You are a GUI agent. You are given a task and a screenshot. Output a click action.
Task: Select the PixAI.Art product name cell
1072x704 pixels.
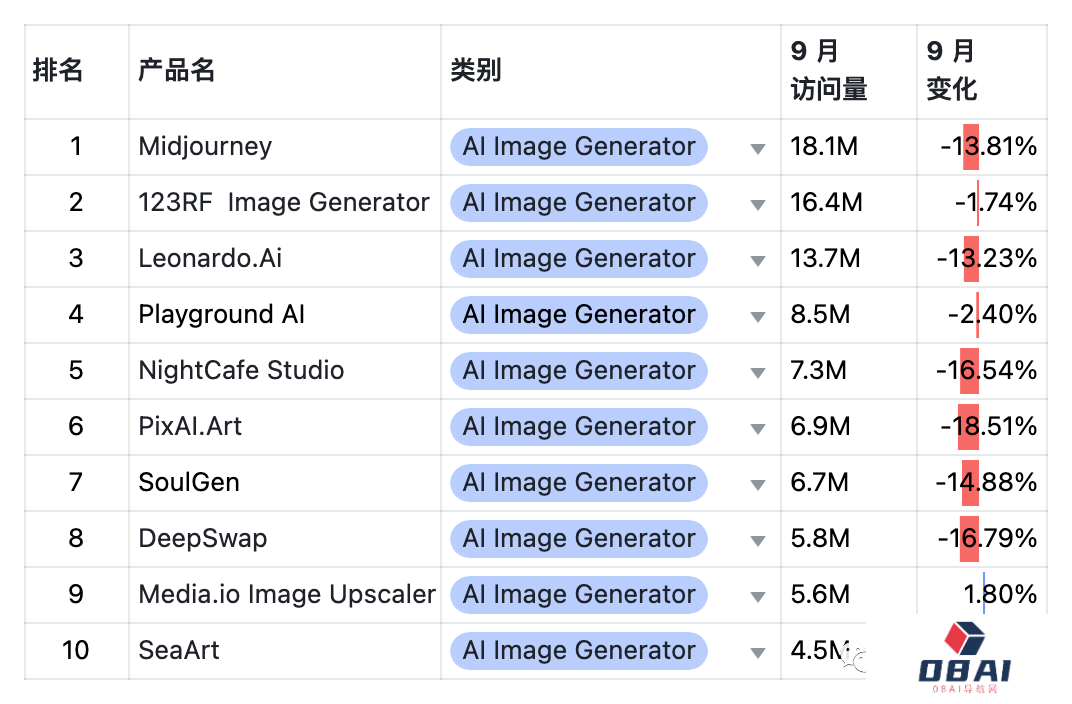pyautogui.click(x=285, y=427)
